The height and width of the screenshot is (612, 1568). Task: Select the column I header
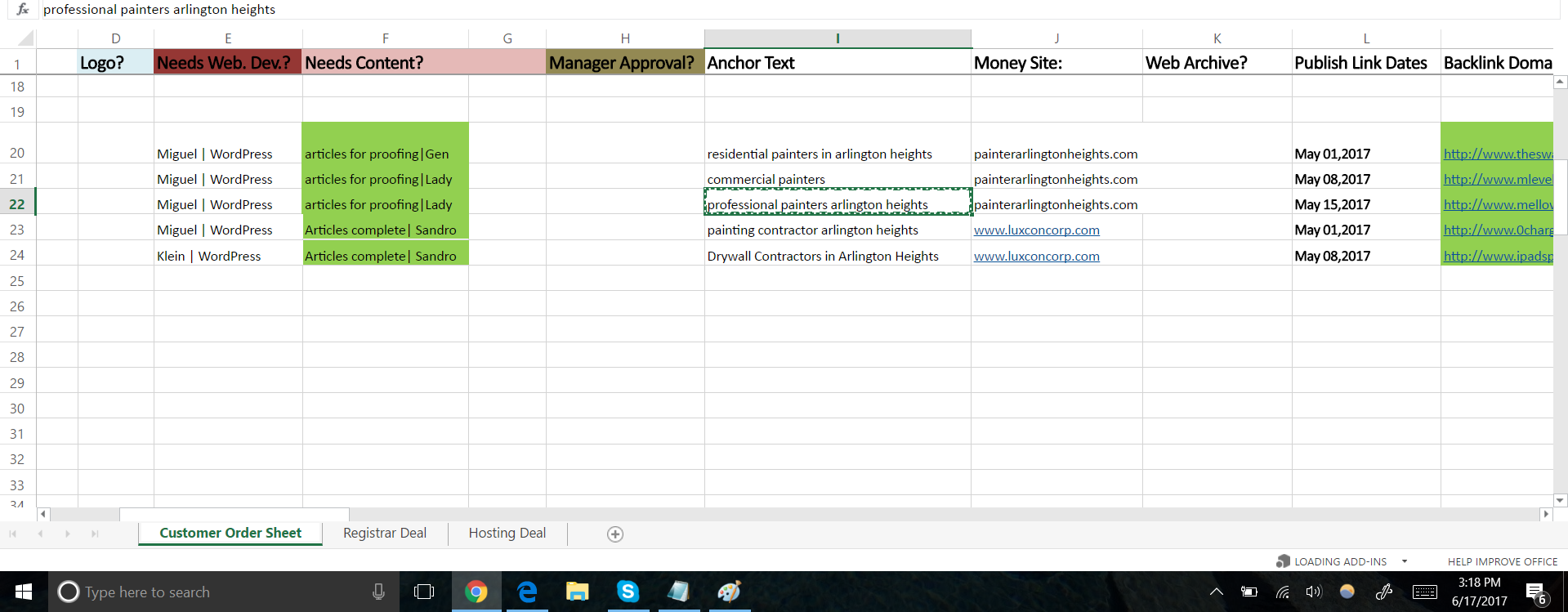838,38
